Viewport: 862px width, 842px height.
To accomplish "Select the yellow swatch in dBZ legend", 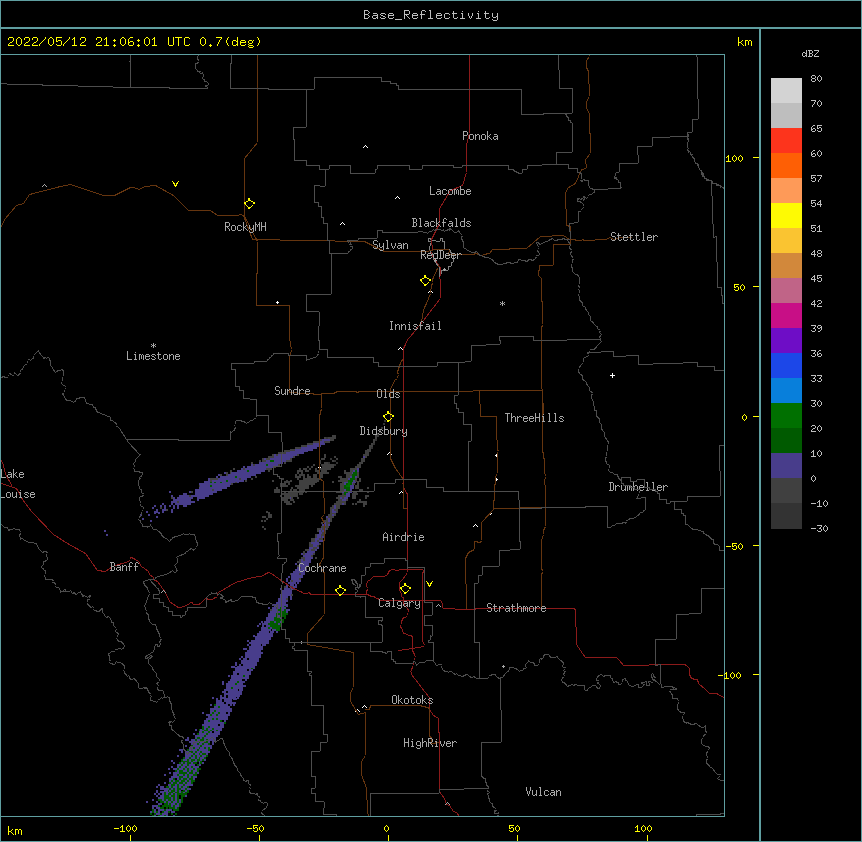I will click(786, 215).
